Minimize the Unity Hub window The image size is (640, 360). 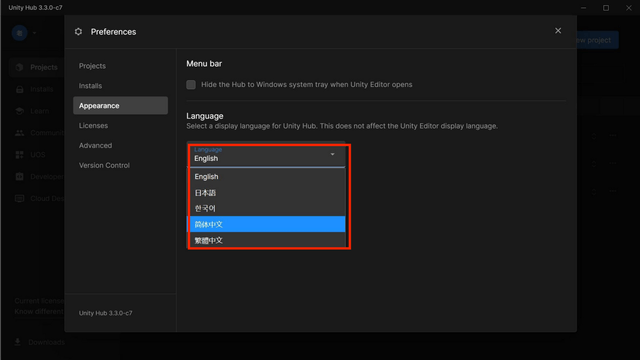pos(584,8)
